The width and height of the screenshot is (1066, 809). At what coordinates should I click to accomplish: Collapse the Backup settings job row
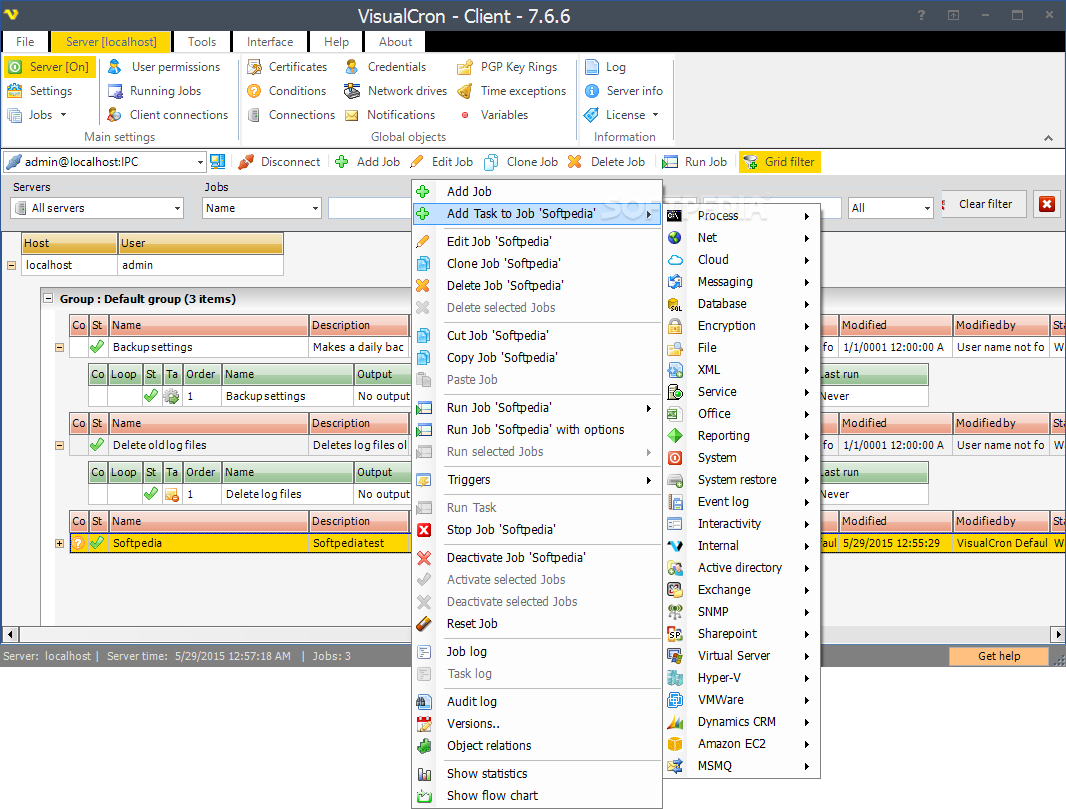[x=59, y=347]
